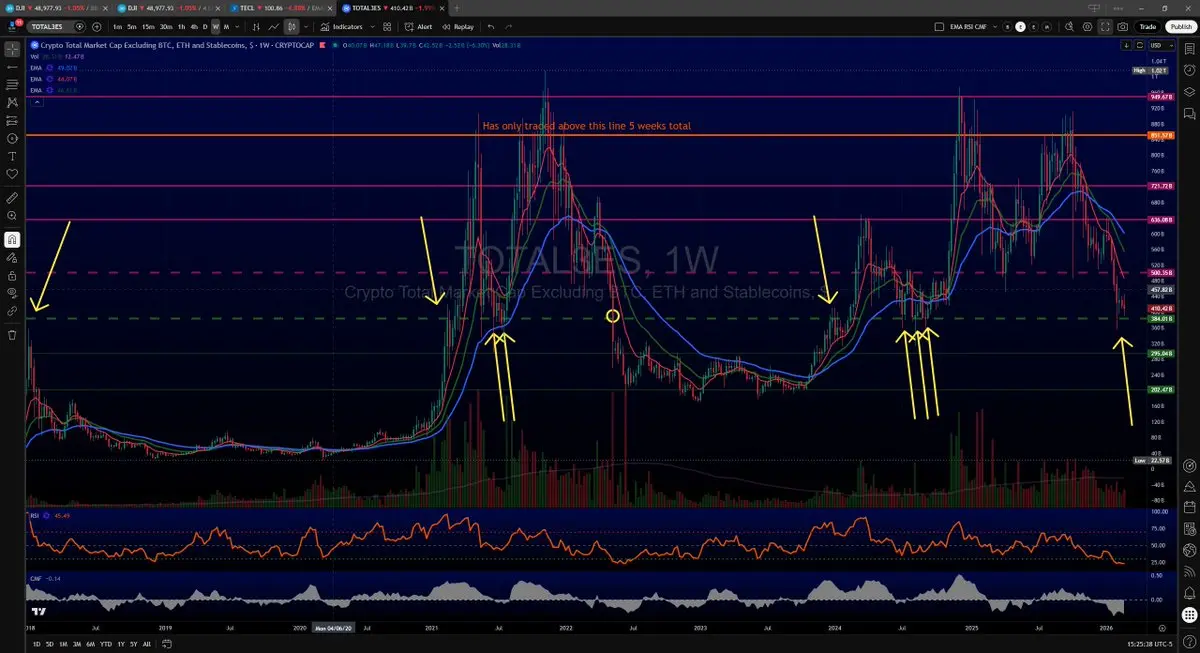Open the indicator templates grid icon

[387, 27]
